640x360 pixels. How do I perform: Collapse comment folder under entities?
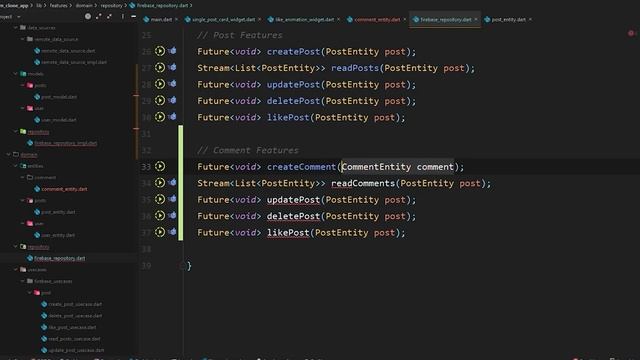[22, 177]
